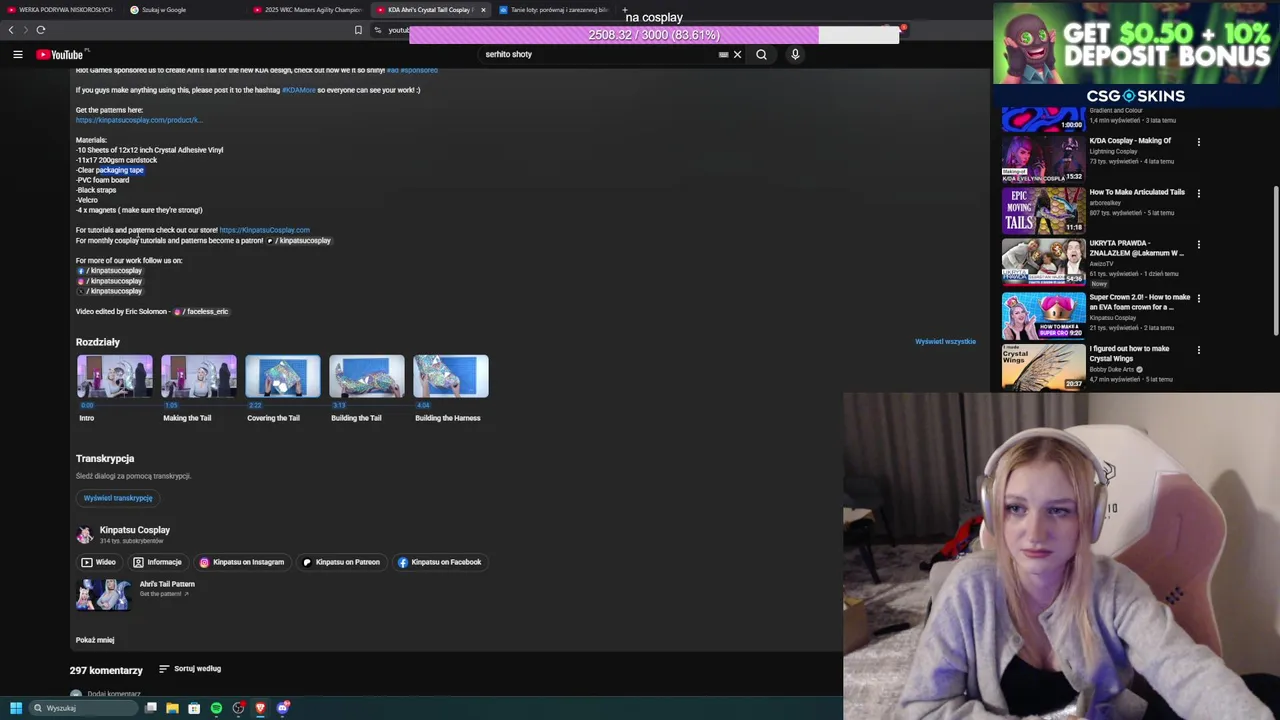
Task: Open options for Crystal Wings video
Action: click(x=1198, y=350)
